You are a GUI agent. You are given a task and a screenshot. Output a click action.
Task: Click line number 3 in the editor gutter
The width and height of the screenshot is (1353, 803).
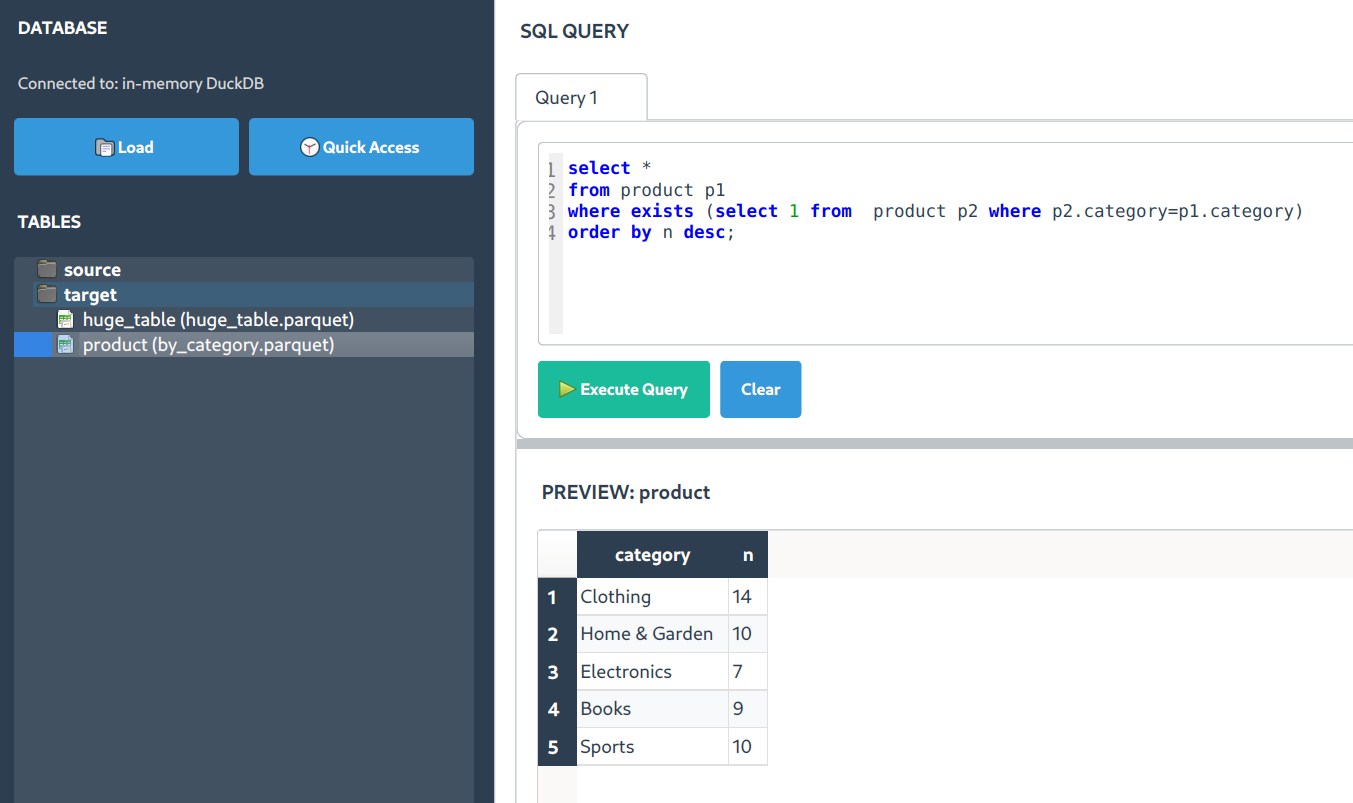[x=551, y=211]
